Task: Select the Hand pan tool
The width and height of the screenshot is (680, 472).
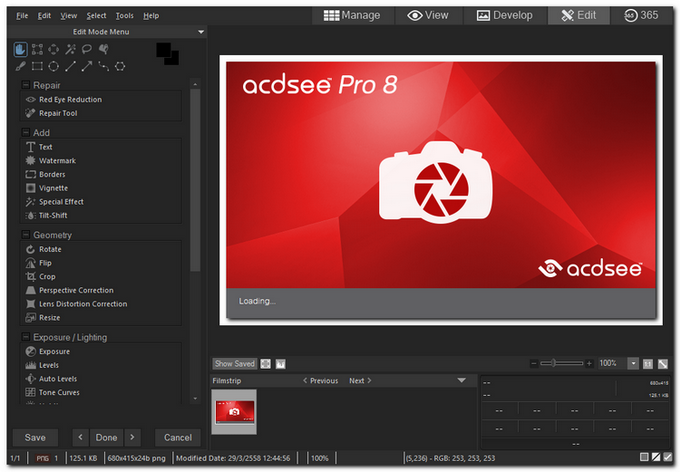Action: pyautogui.click(x=20, y=49)
